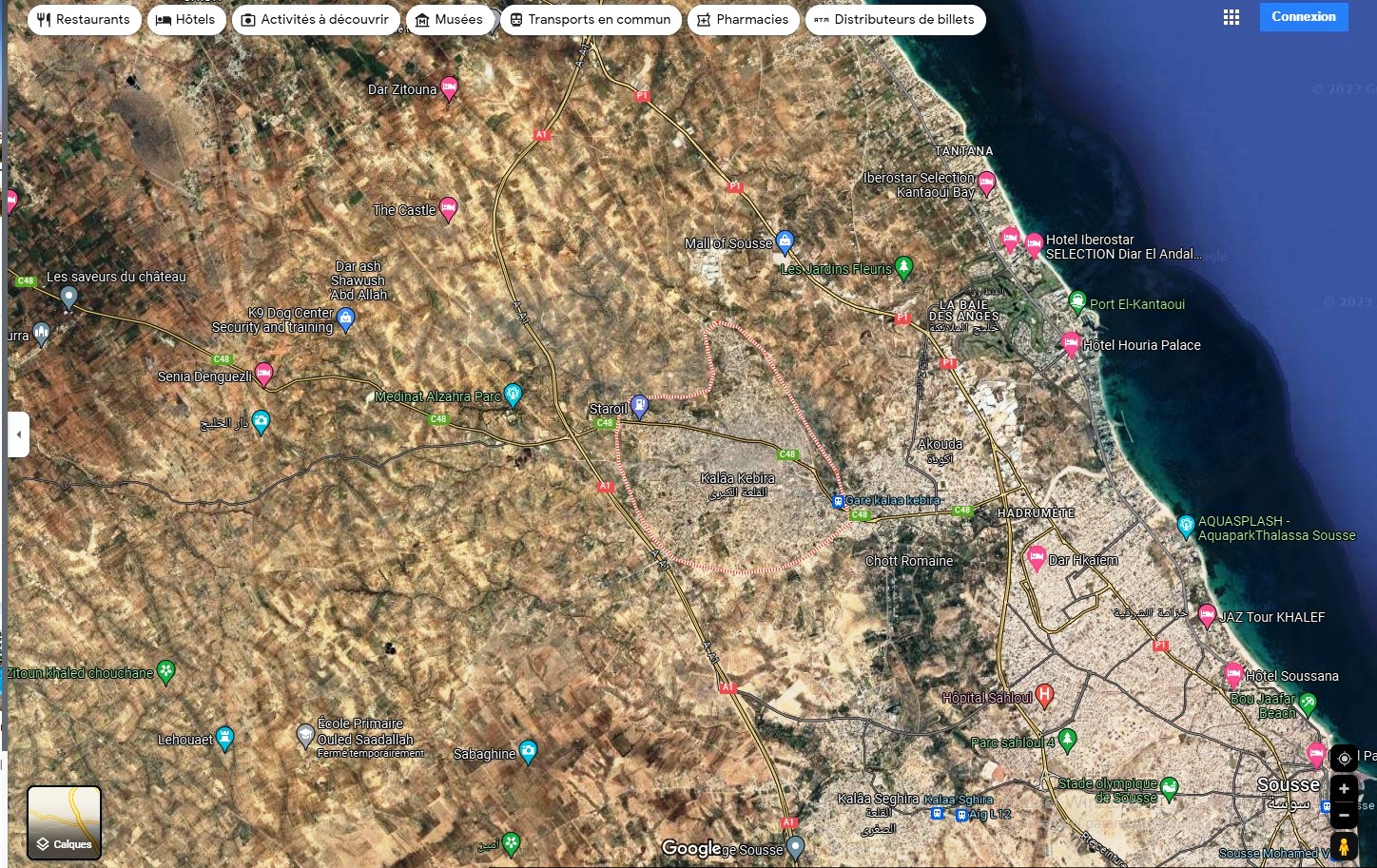This screenshot has width=1377, height=868.
Task: Select Hôpital Sahloul hospital pin
Action: click(x=1044, y=695)
